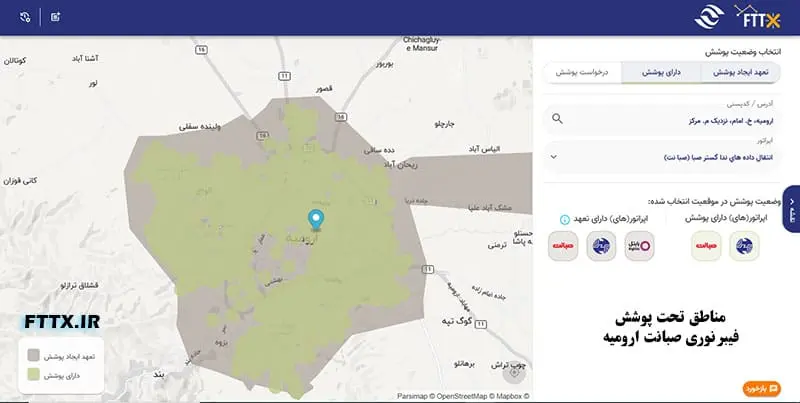Click the جارچلو map label

pos(444,124)
